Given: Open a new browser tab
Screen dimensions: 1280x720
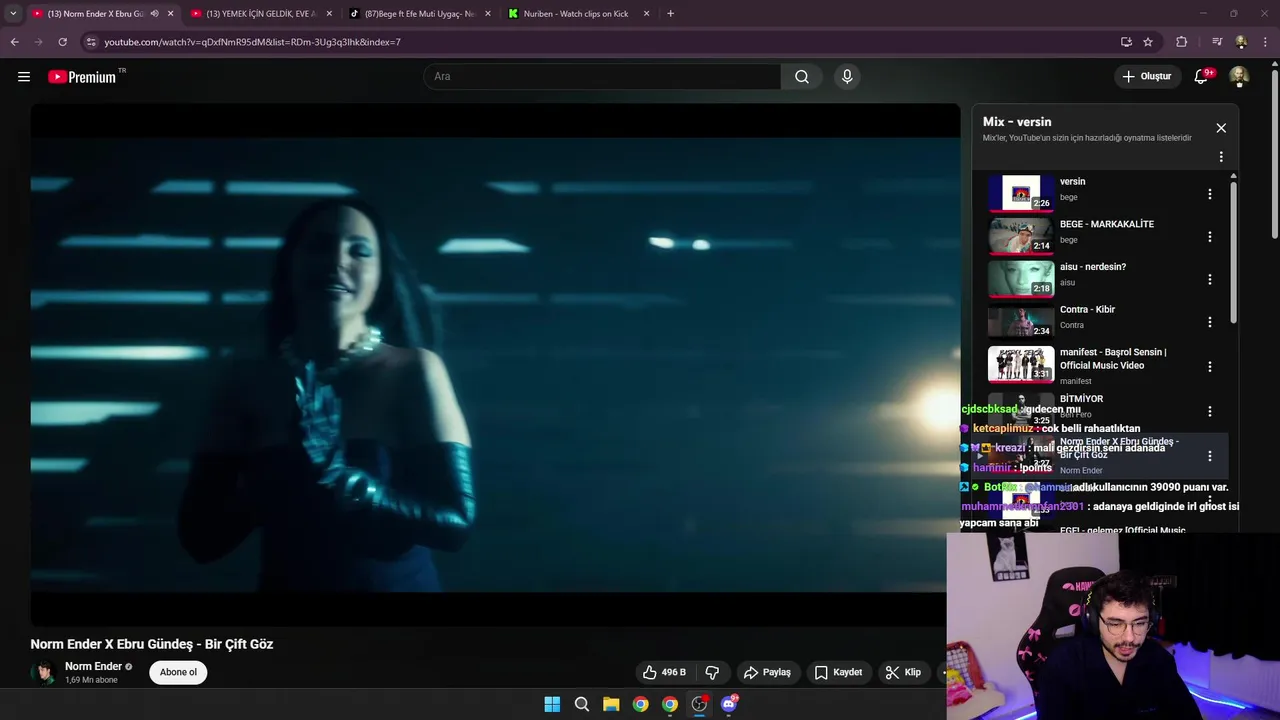Looking at the screenshot, I should [670, 14].
